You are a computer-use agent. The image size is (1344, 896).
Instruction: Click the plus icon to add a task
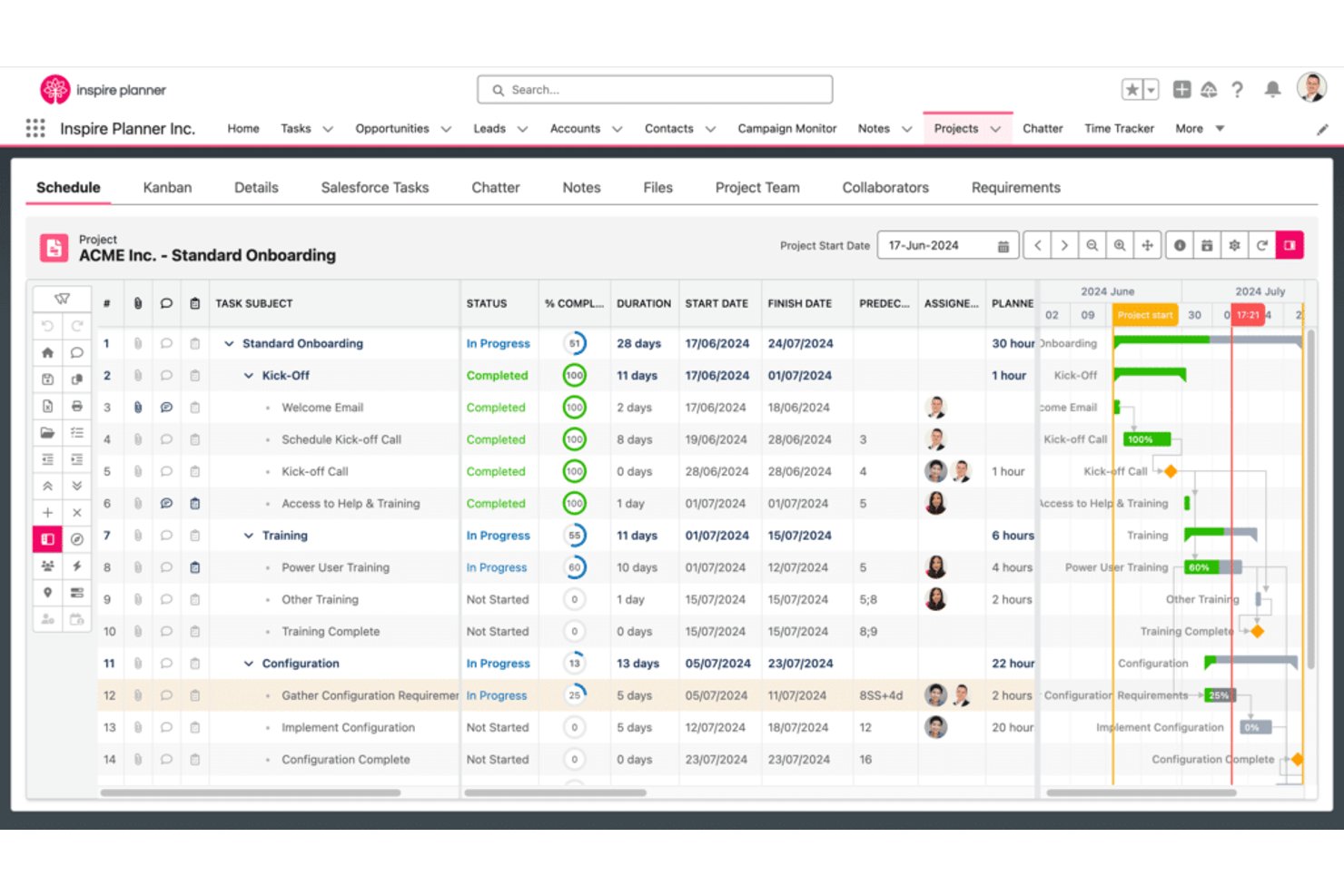point(48,513)
